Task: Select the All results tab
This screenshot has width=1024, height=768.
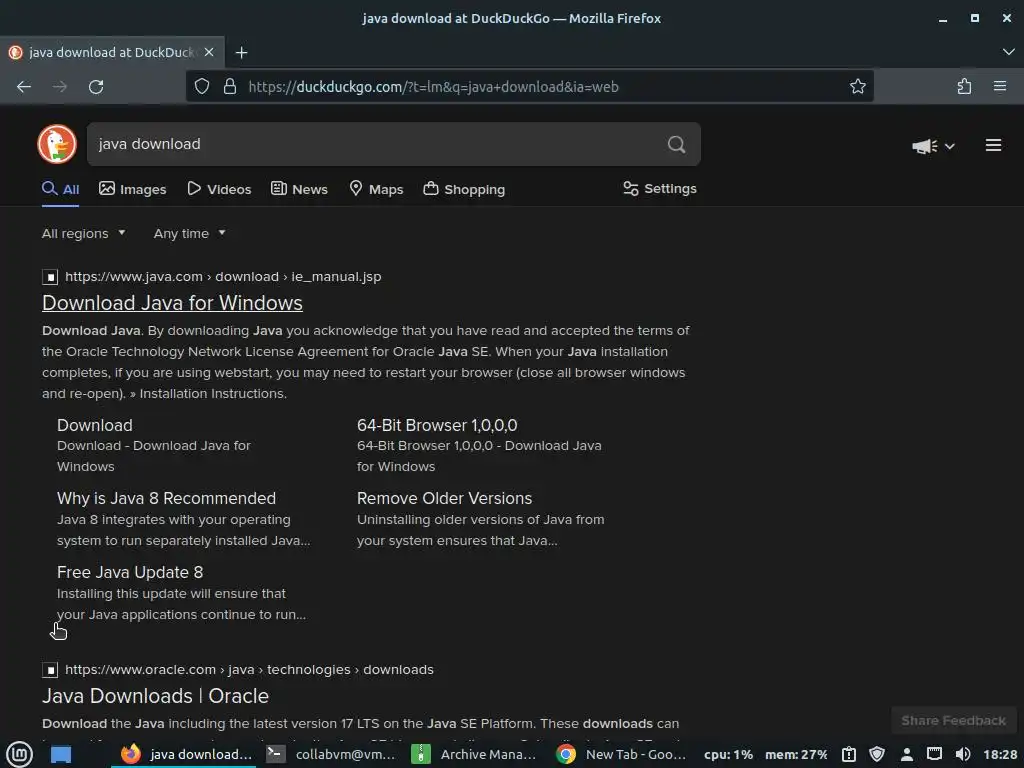Action: [x=61, y=189]
